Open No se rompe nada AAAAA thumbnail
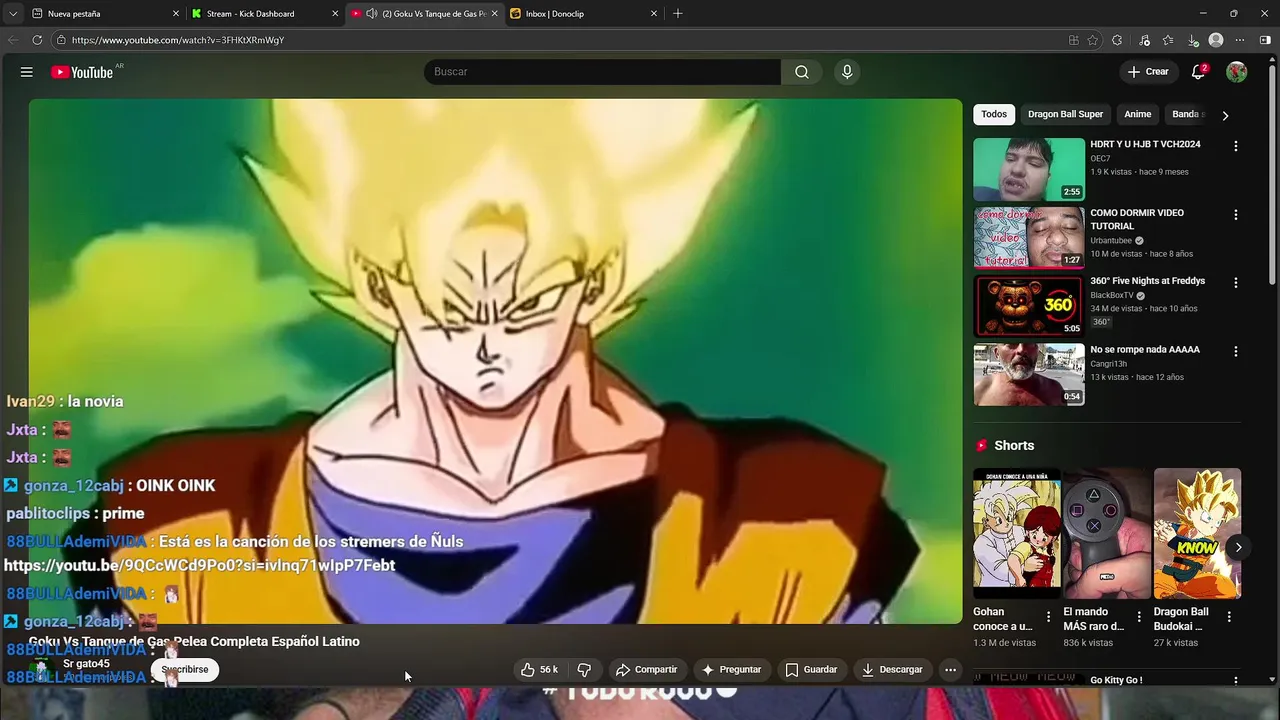The image size is (1280, 720). click(1029, 375)
